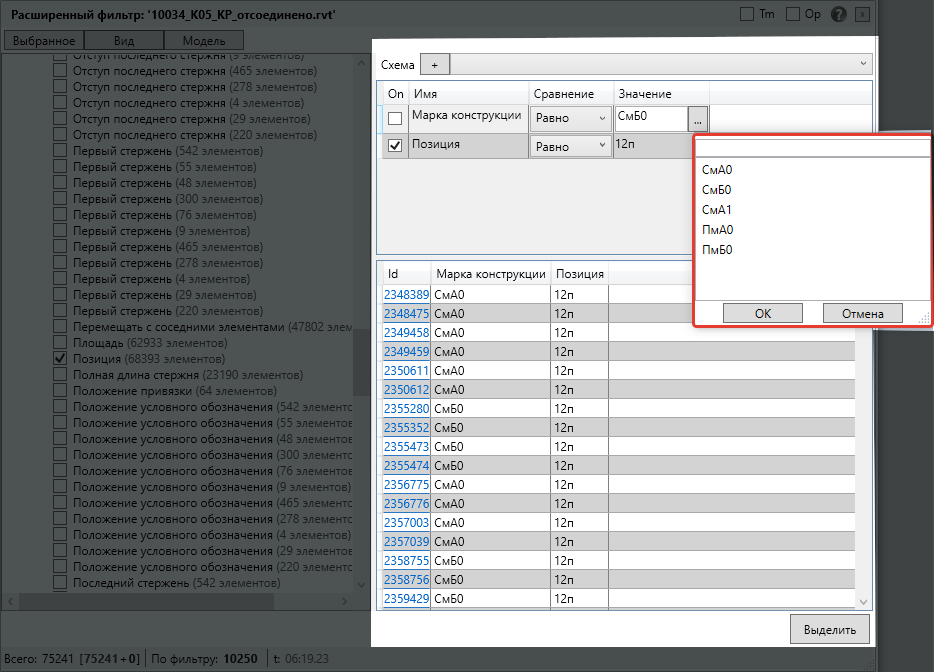Image resolution: width=934 pixels, height=672 pixels.
Task: Select СмА1 in the value list
Action: pyautogui.click(x=717, y=210)
